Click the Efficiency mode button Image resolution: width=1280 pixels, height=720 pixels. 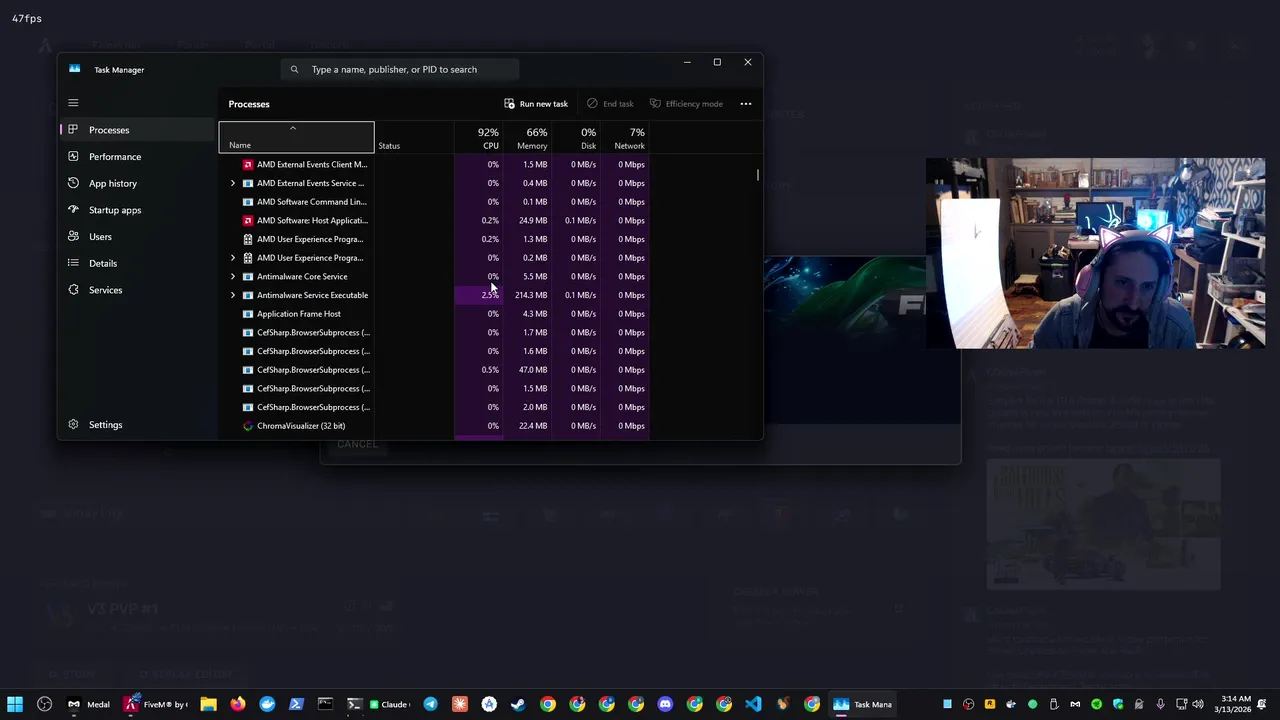click(x=686, y=104)
